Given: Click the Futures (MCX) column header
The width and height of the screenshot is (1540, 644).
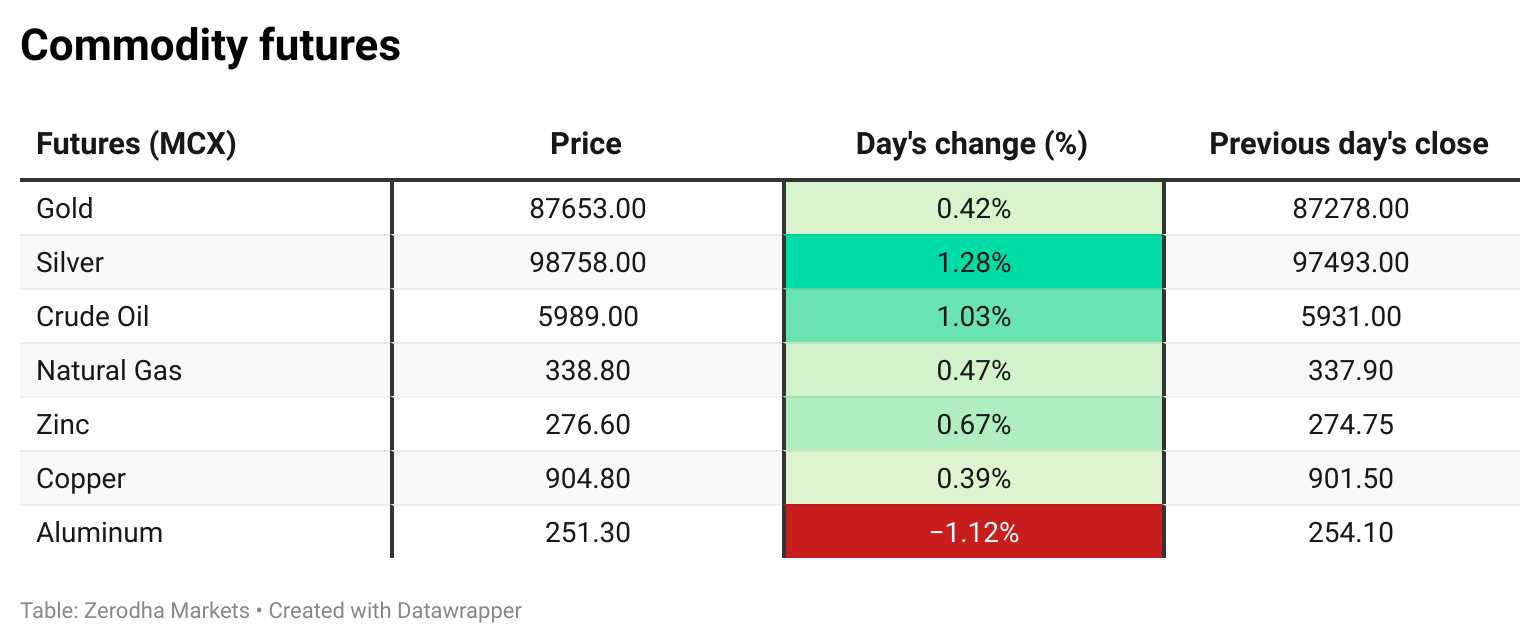Looking at the screenshot, I should (x=136, y=144).
